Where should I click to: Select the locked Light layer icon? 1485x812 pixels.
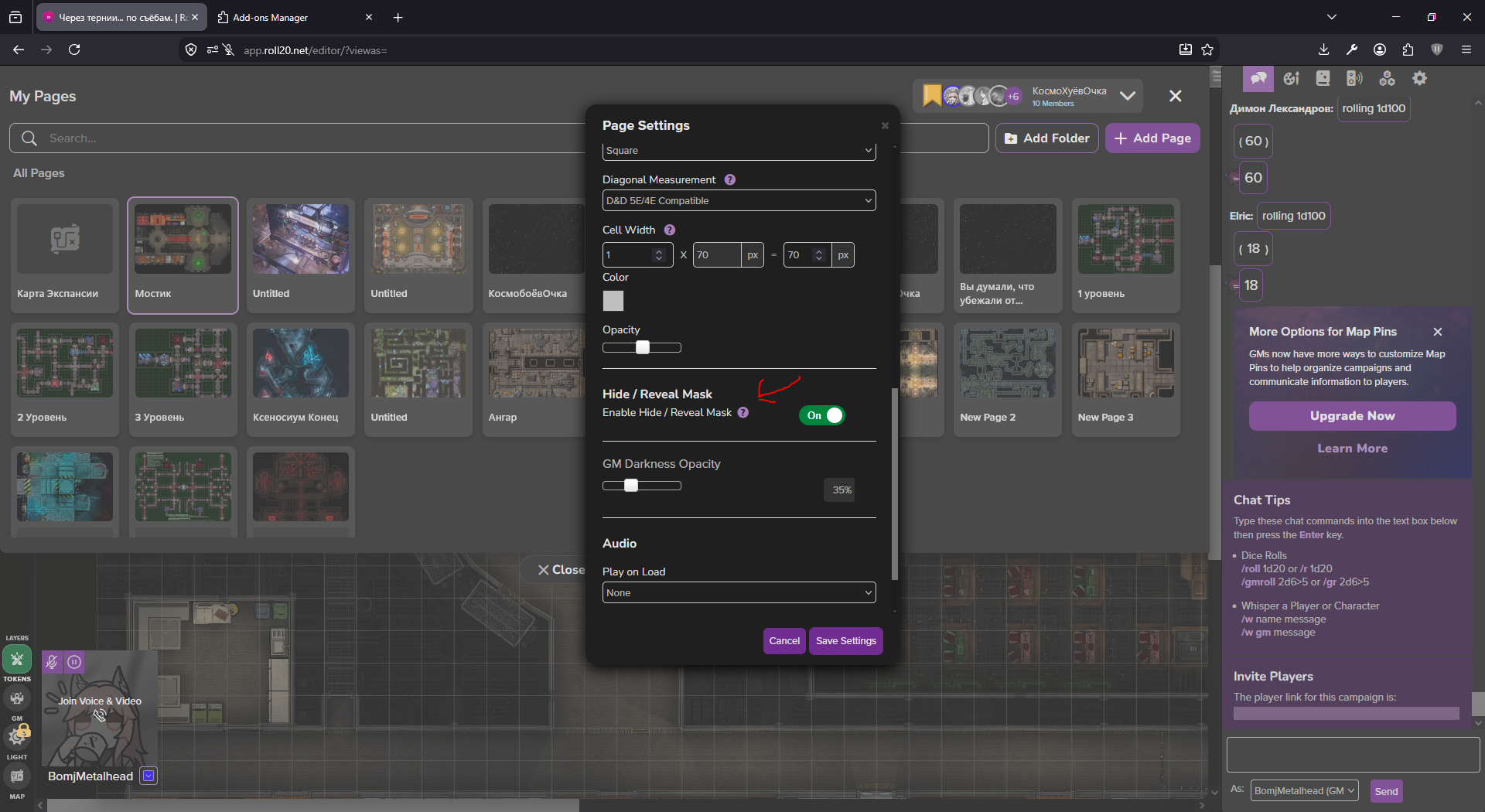pyautogui.click(x=17, y=736)
